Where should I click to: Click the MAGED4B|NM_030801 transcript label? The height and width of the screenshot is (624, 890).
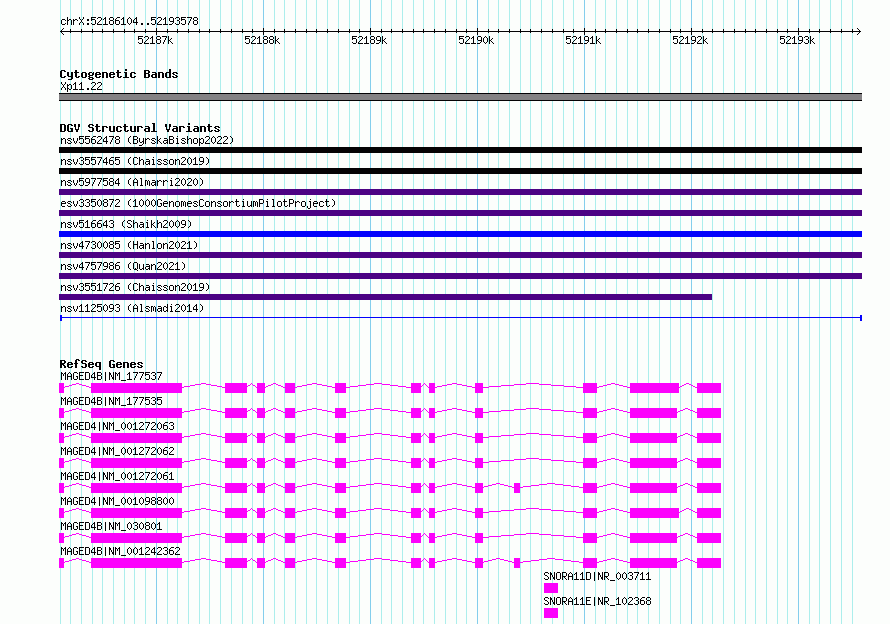pos(111,526)
